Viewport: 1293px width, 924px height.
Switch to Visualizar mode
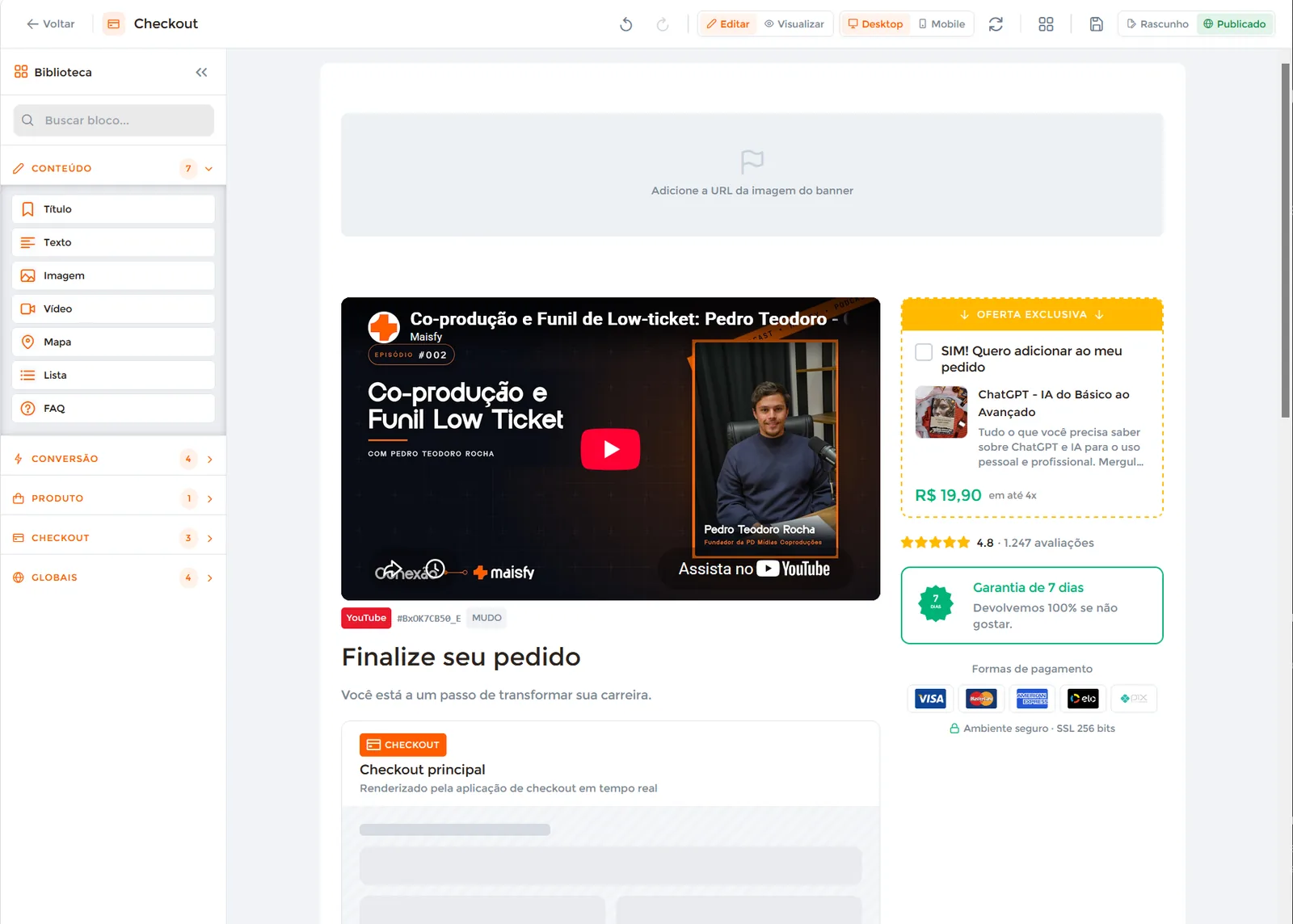[x=794, y=24]
